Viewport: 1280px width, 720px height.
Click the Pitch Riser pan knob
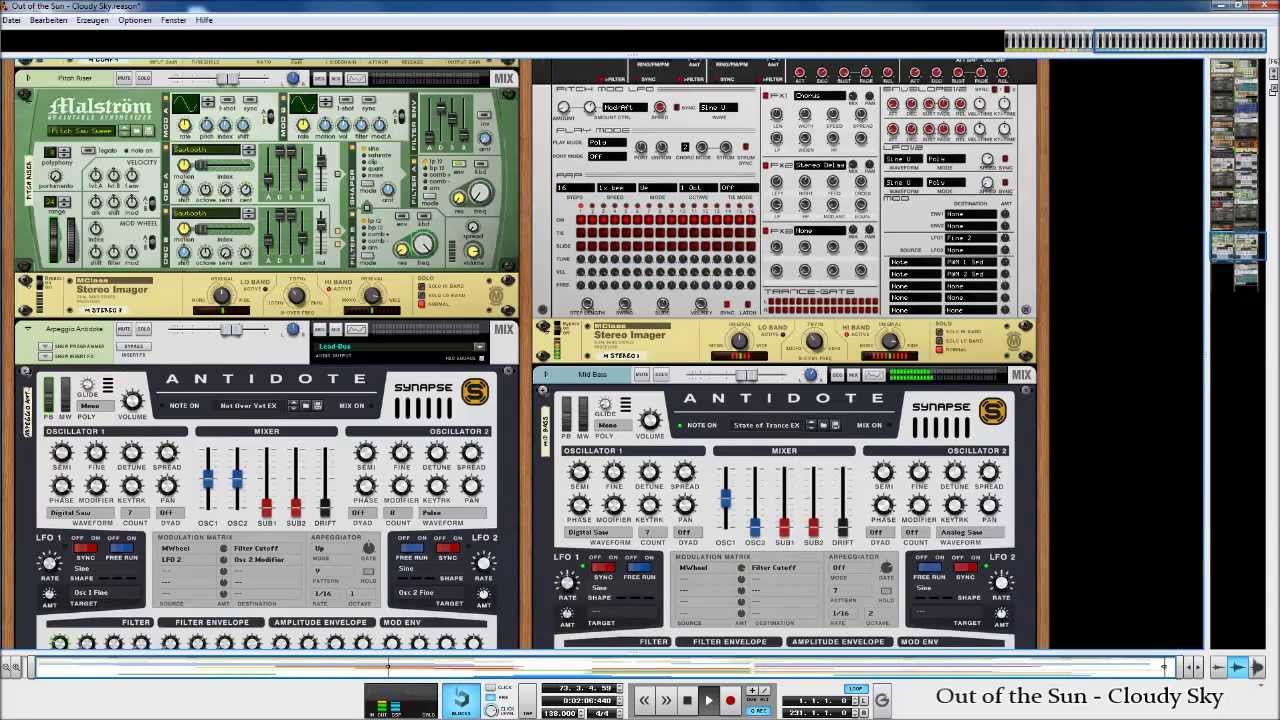[x=293, y=79]
